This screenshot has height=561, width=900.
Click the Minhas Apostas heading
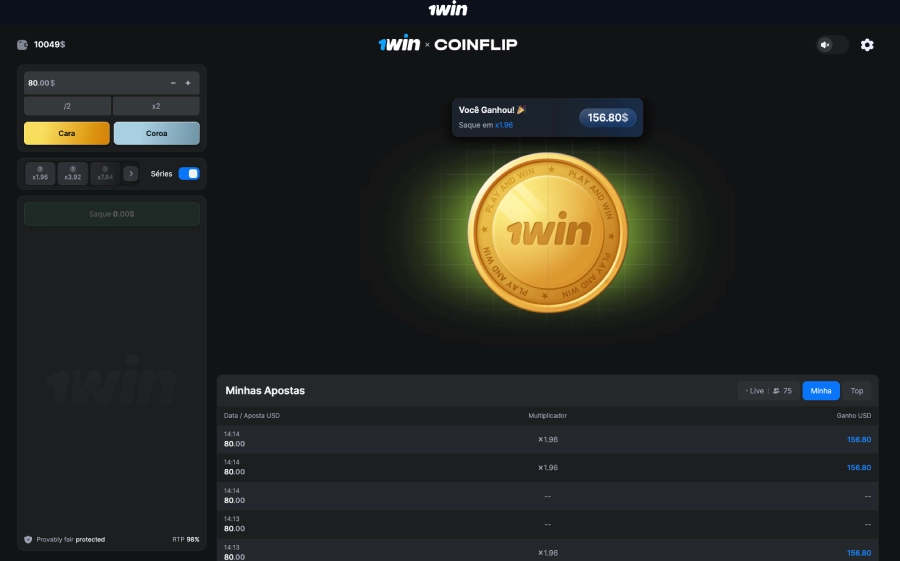point(265,390)
